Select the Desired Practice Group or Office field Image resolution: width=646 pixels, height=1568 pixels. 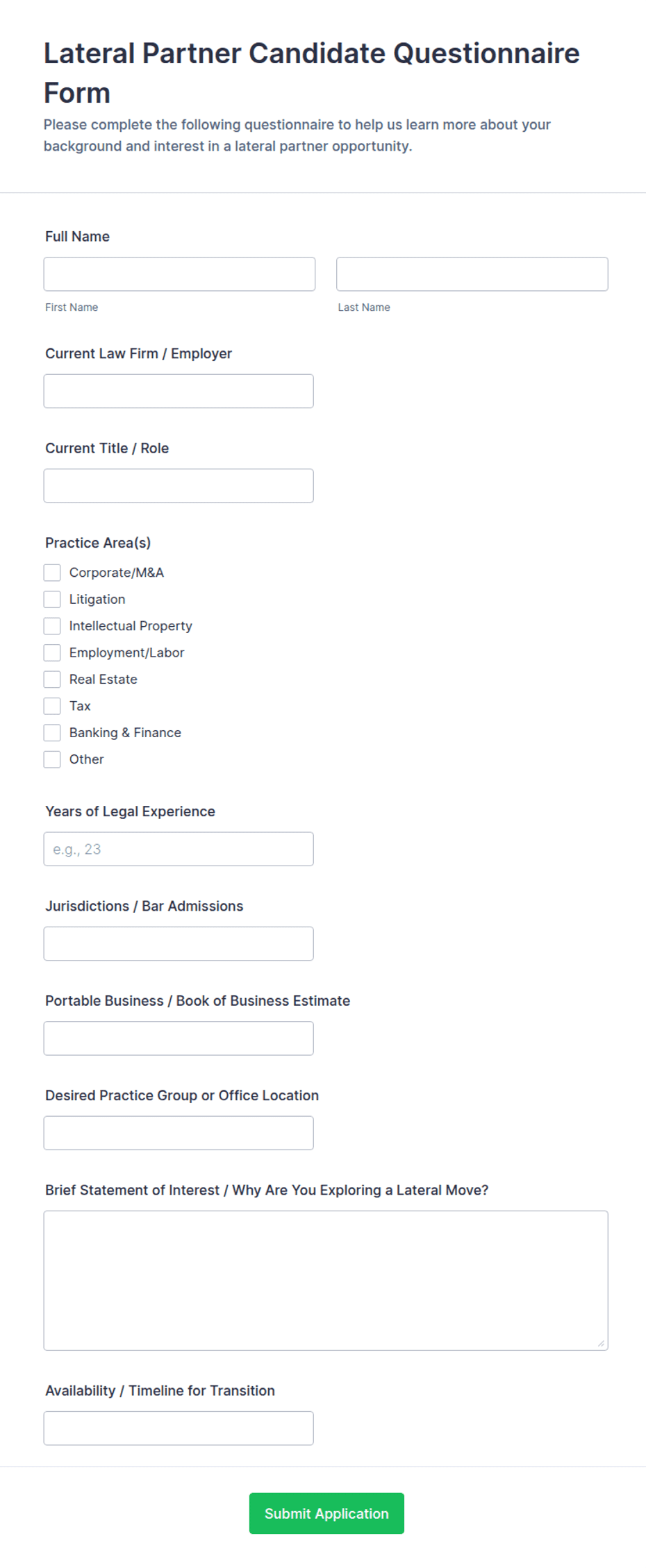pos(179,1133)
